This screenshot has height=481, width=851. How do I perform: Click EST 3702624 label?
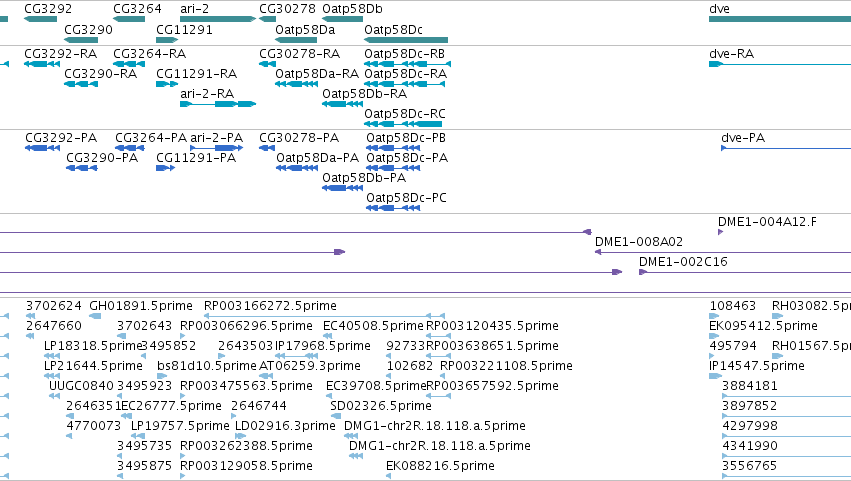point(54,306)
